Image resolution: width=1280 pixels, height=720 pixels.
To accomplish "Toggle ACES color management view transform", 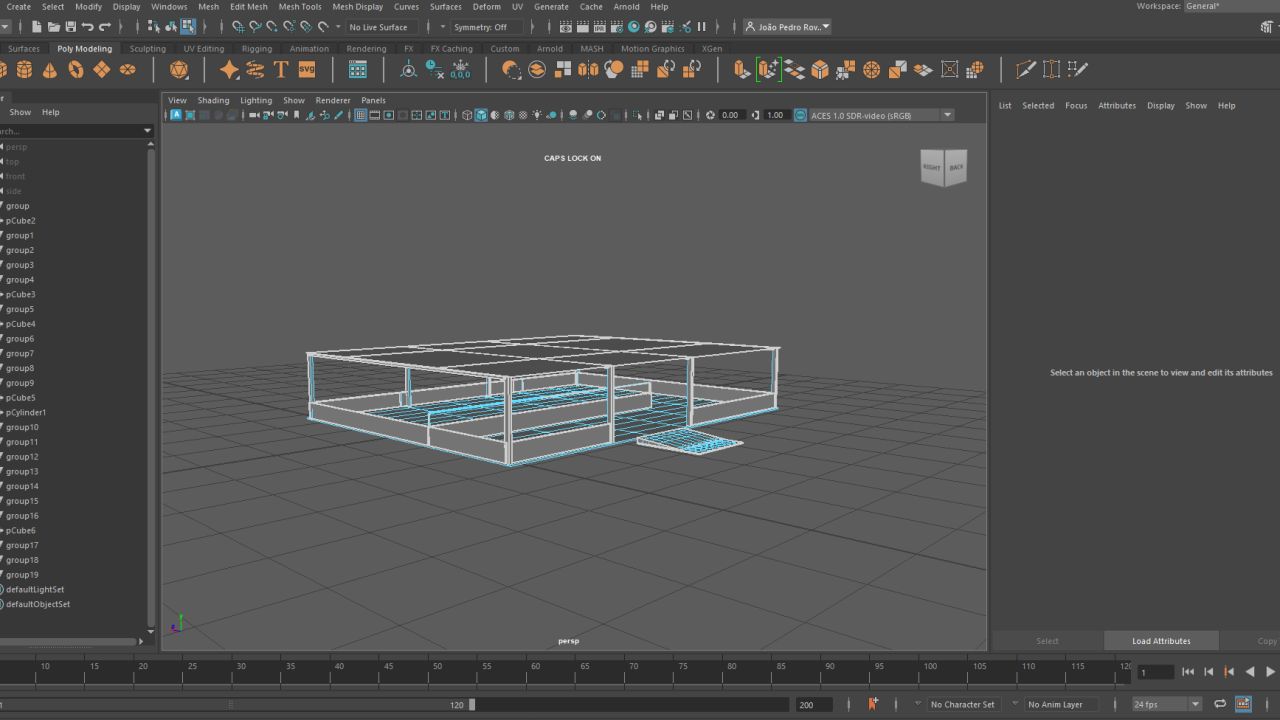I will pyautogui.click(x=800, y=115).
